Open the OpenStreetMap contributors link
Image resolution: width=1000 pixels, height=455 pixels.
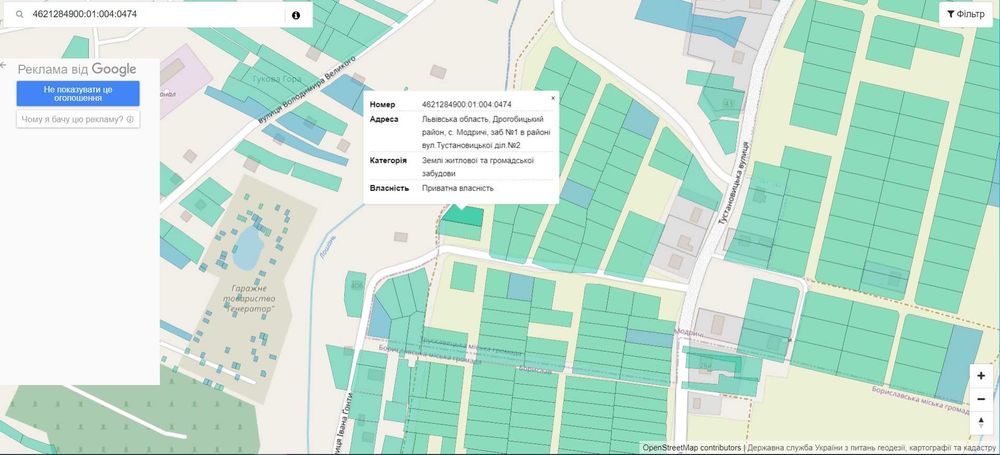pyautogui.click(x=691, y=448)
